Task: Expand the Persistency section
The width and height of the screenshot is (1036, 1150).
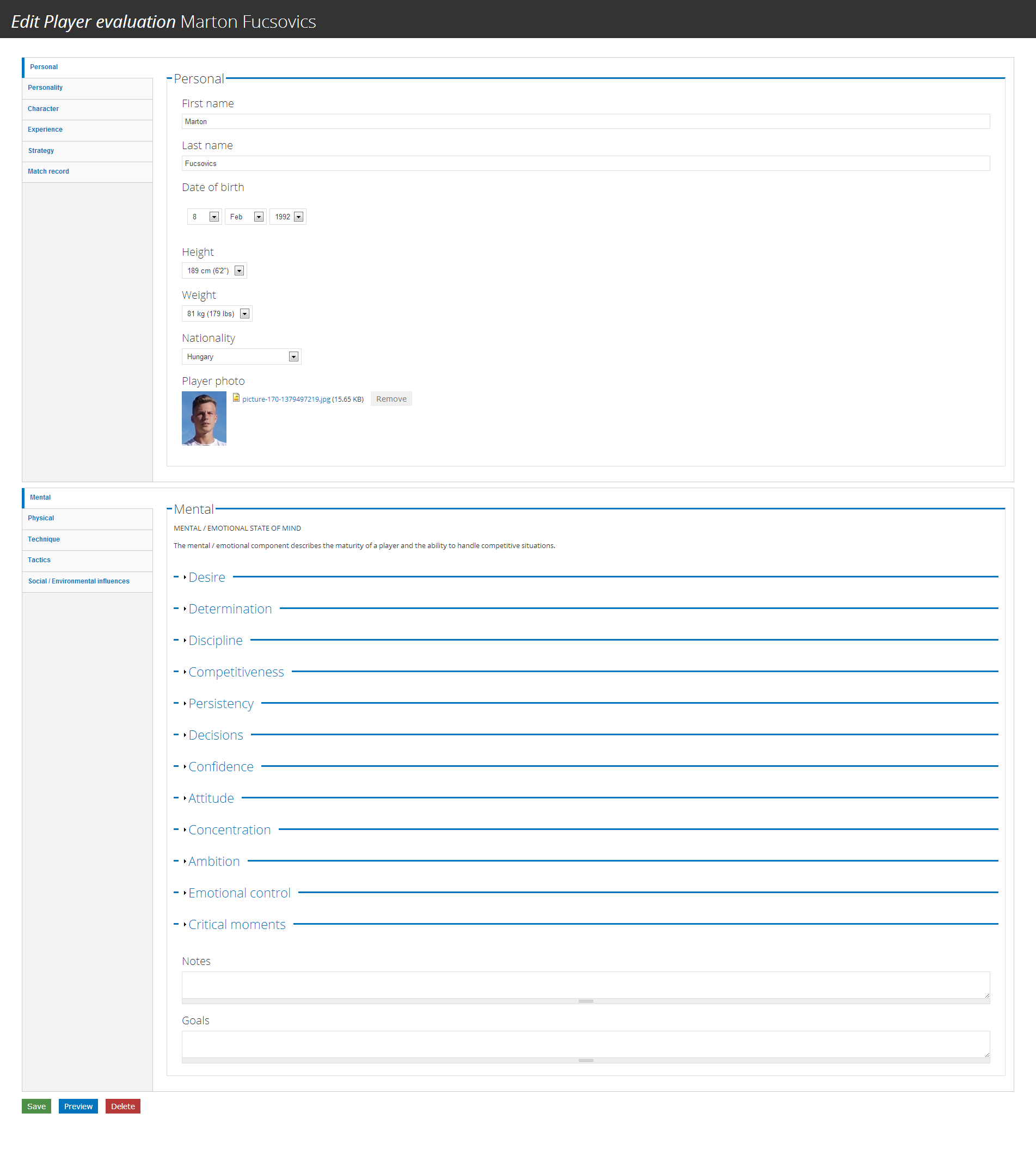Action: pyautogui.click(x=221, y=704)
